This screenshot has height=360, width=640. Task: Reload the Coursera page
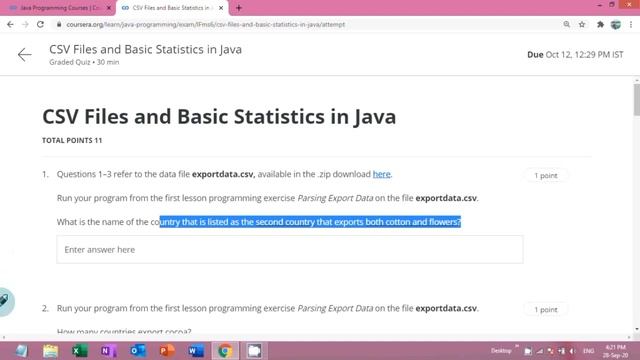[40, 24]
